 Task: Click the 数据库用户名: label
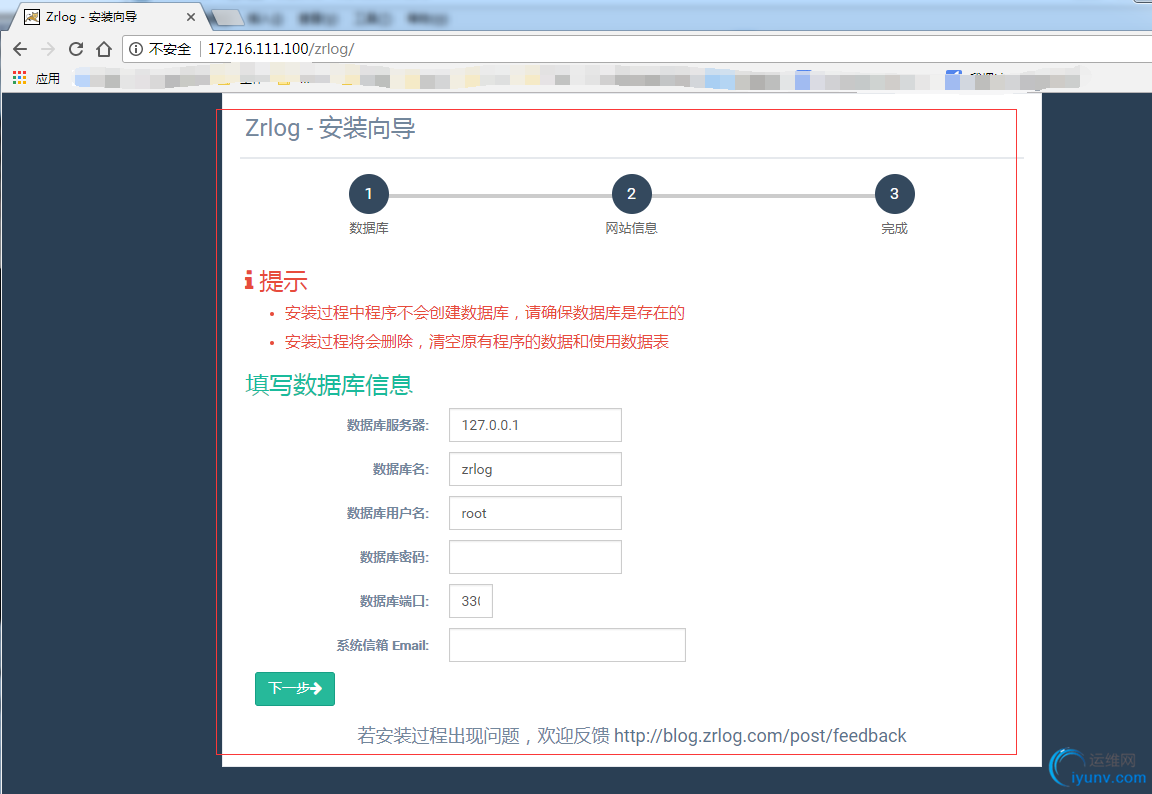(x=387, y=513)
